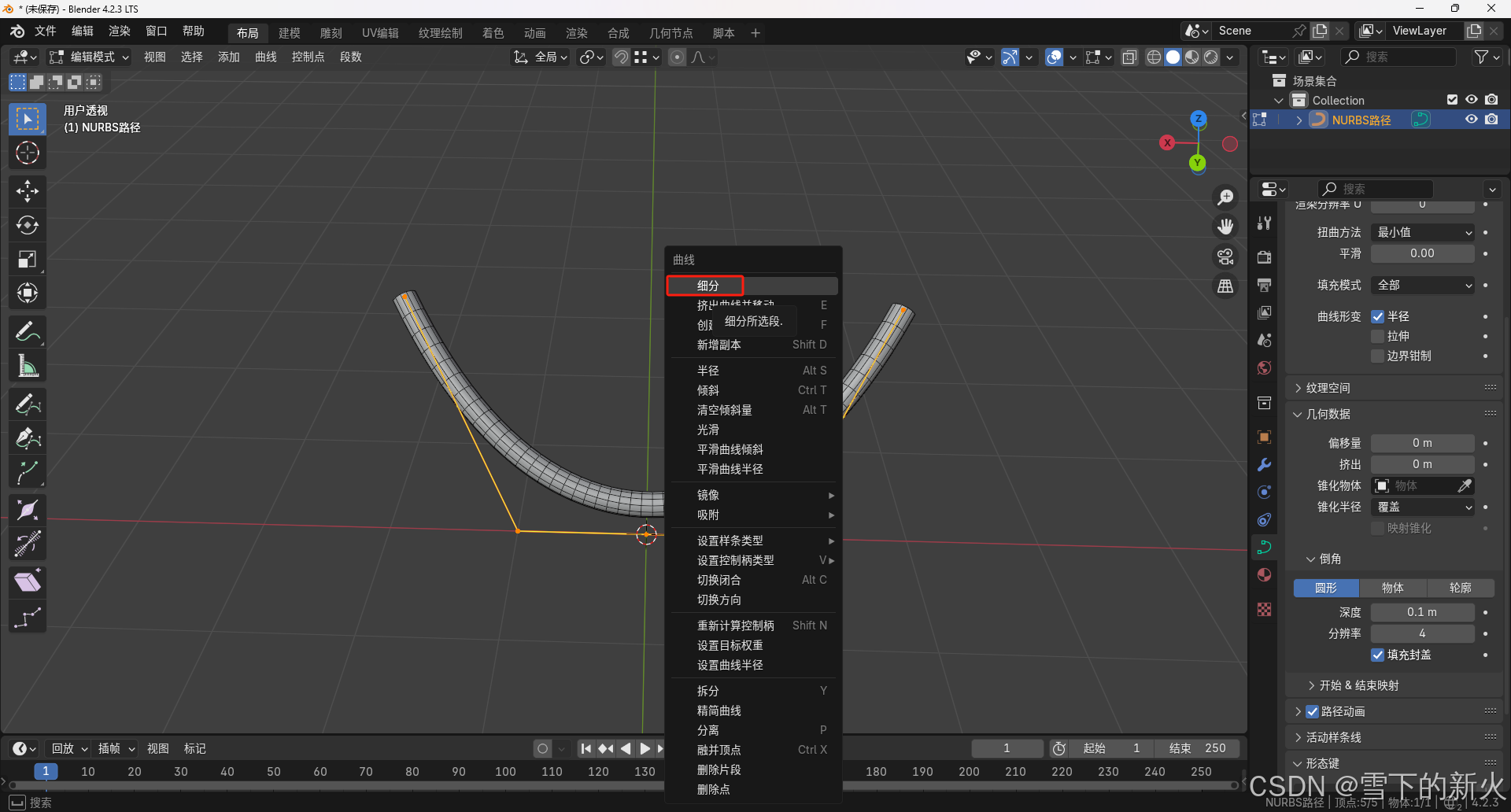Toggle the 填充封盖 checkbox

coord(1377,655)
